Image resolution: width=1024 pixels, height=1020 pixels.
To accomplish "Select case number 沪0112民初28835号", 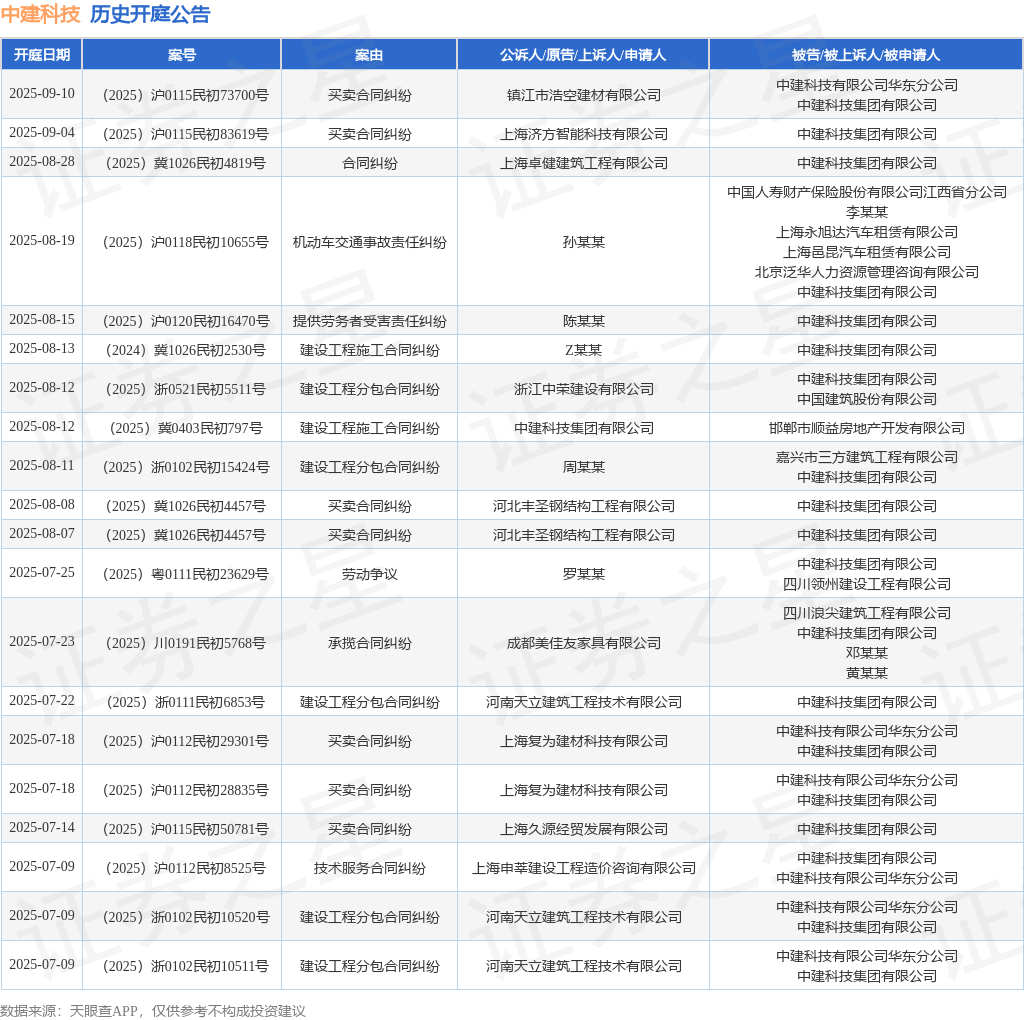I will pyautogui.click(x=210, y=790).
